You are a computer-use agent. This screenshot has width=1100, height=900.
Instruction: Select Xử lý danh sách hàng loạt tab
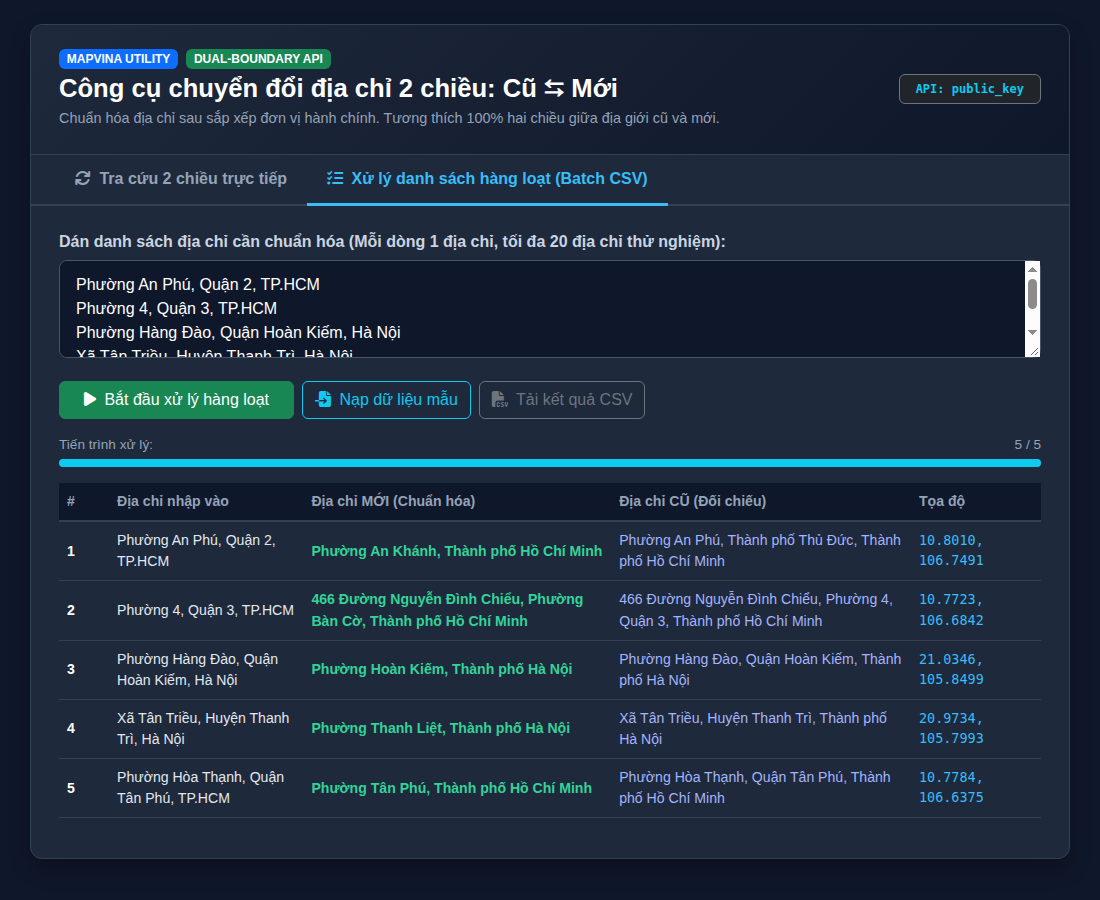click(487, 179)
